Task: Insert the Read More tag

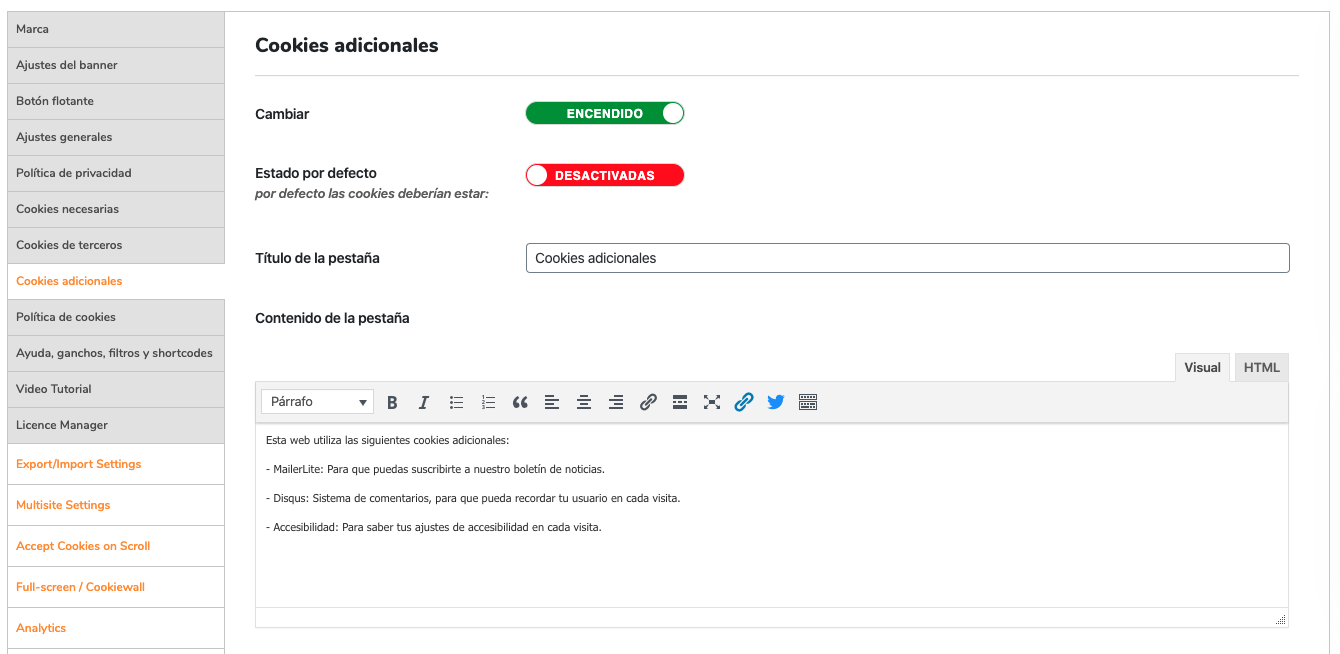Action: pos(680,402)
